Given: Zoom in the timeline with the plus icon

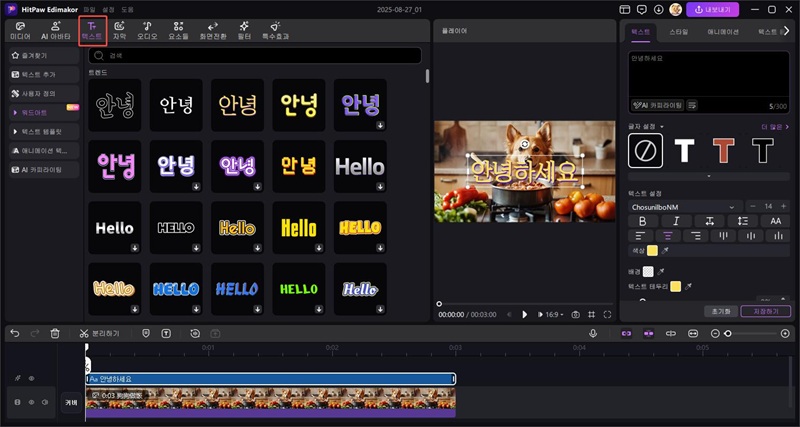Looking at the screenshot, I should (785, 333).
